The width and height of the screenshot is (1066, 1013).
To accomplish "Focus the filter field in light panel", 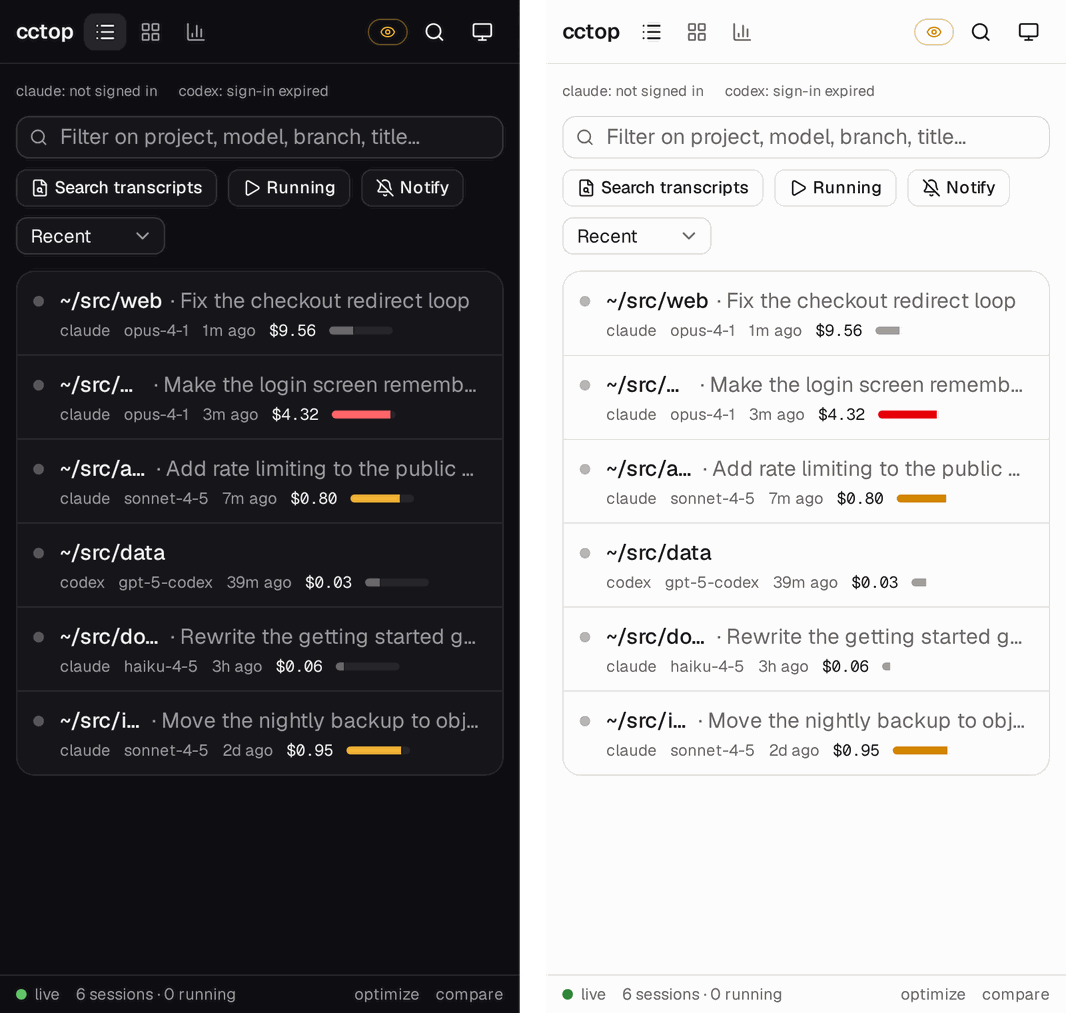I will click(x=806, y=137).
